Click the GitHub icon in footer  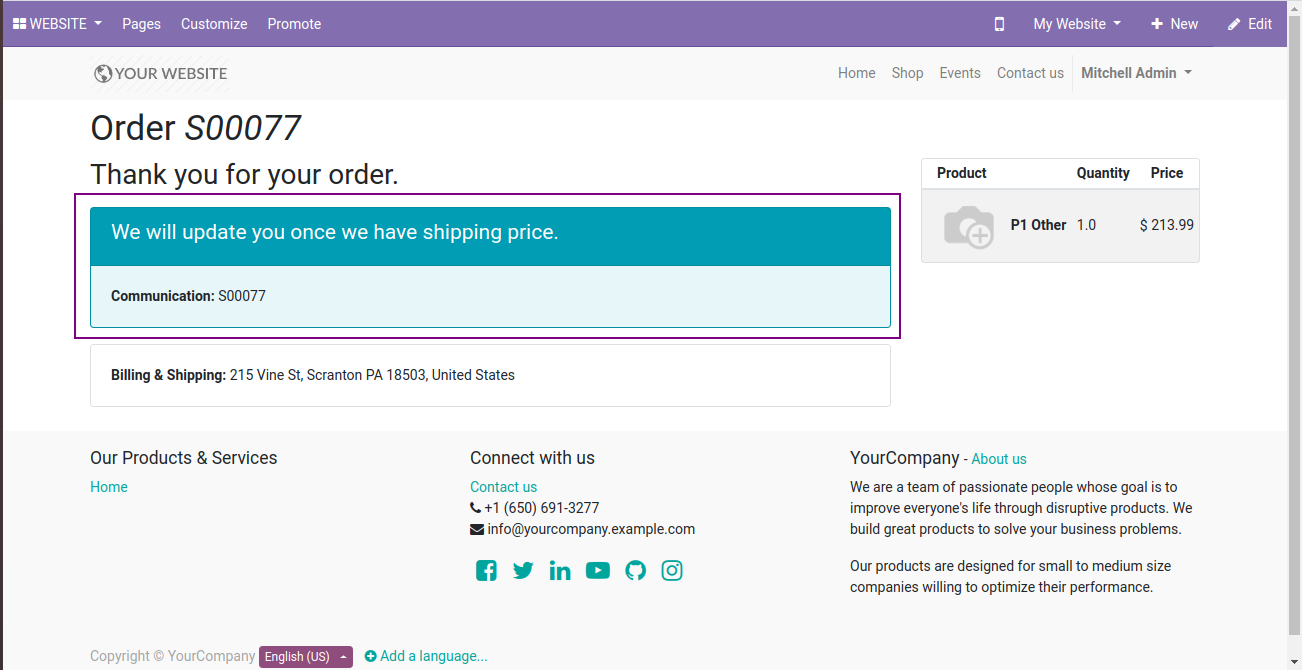pyautogui.click(x=635, y=571)
